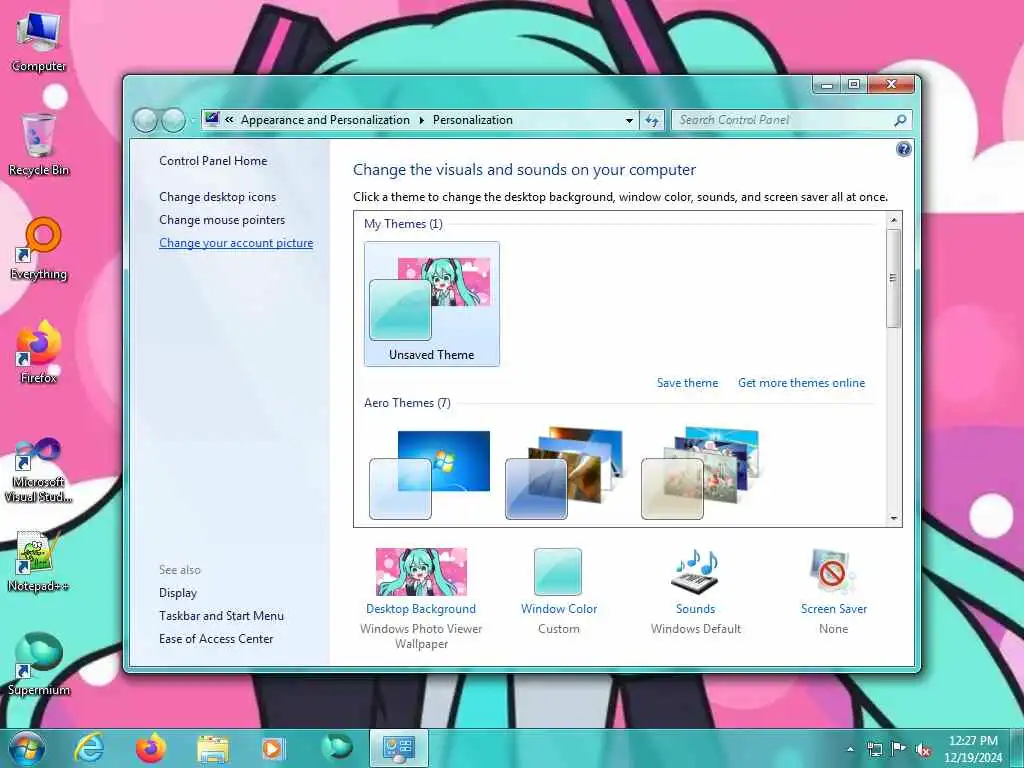Open the Window Color swatch
This screenshot has height=768, width=1024.
point(558,572)
